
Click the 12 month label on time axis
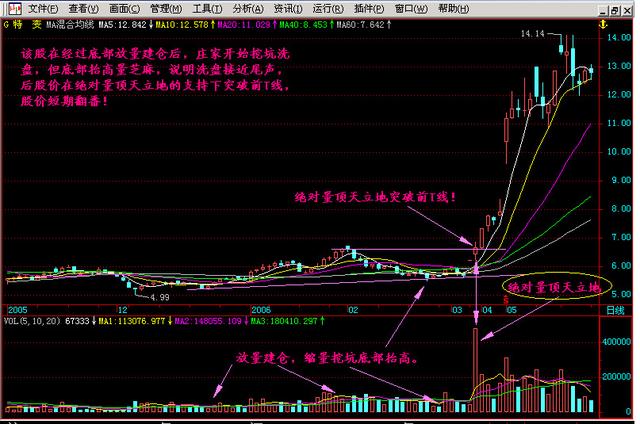(122, 310)
